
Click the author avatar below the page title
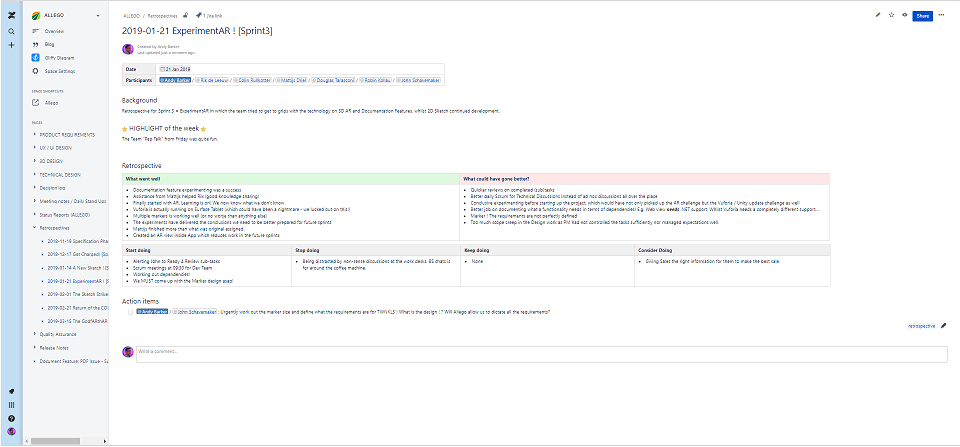click(128, 50)
